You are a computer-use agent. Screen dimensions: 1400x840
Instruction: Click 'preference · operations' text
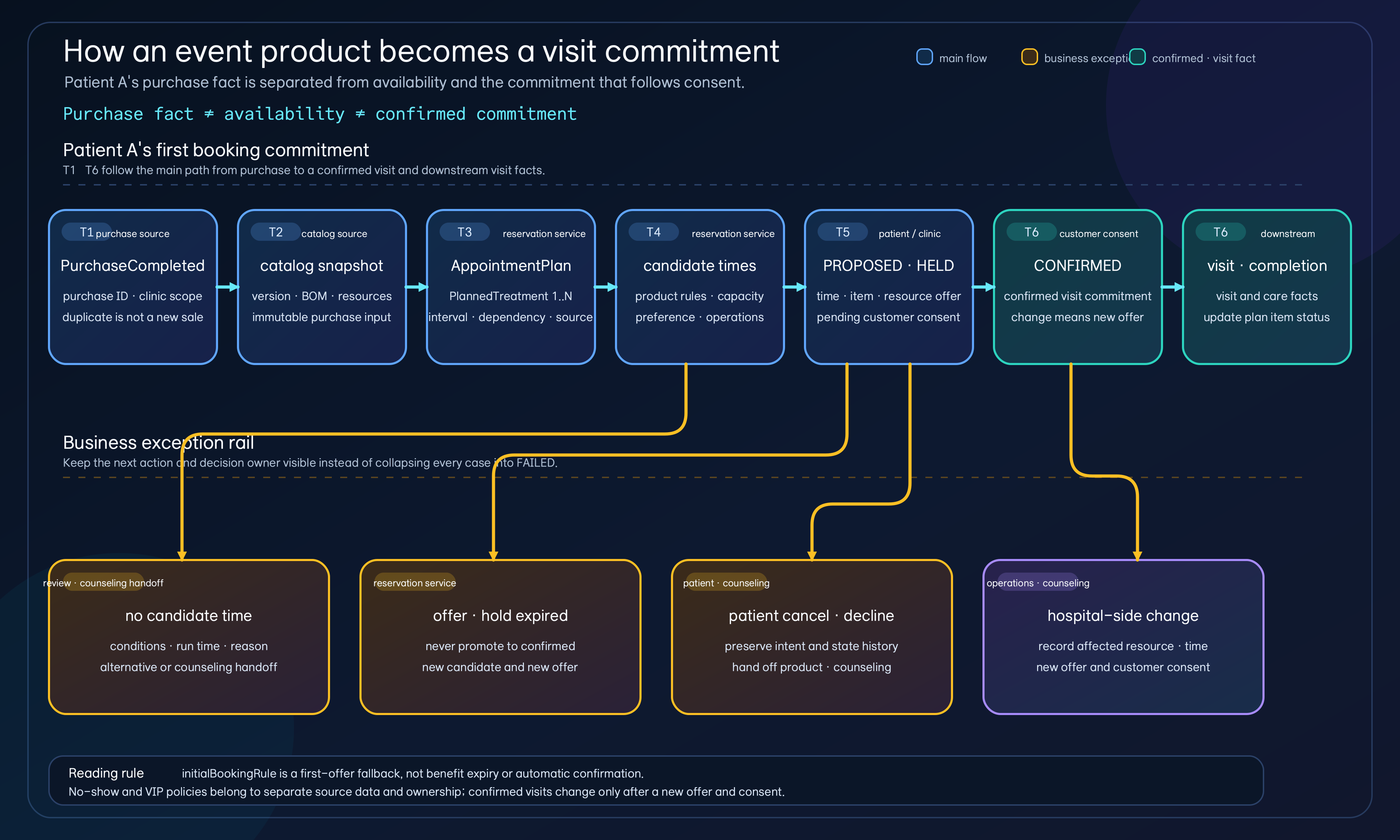click(699, 317)
